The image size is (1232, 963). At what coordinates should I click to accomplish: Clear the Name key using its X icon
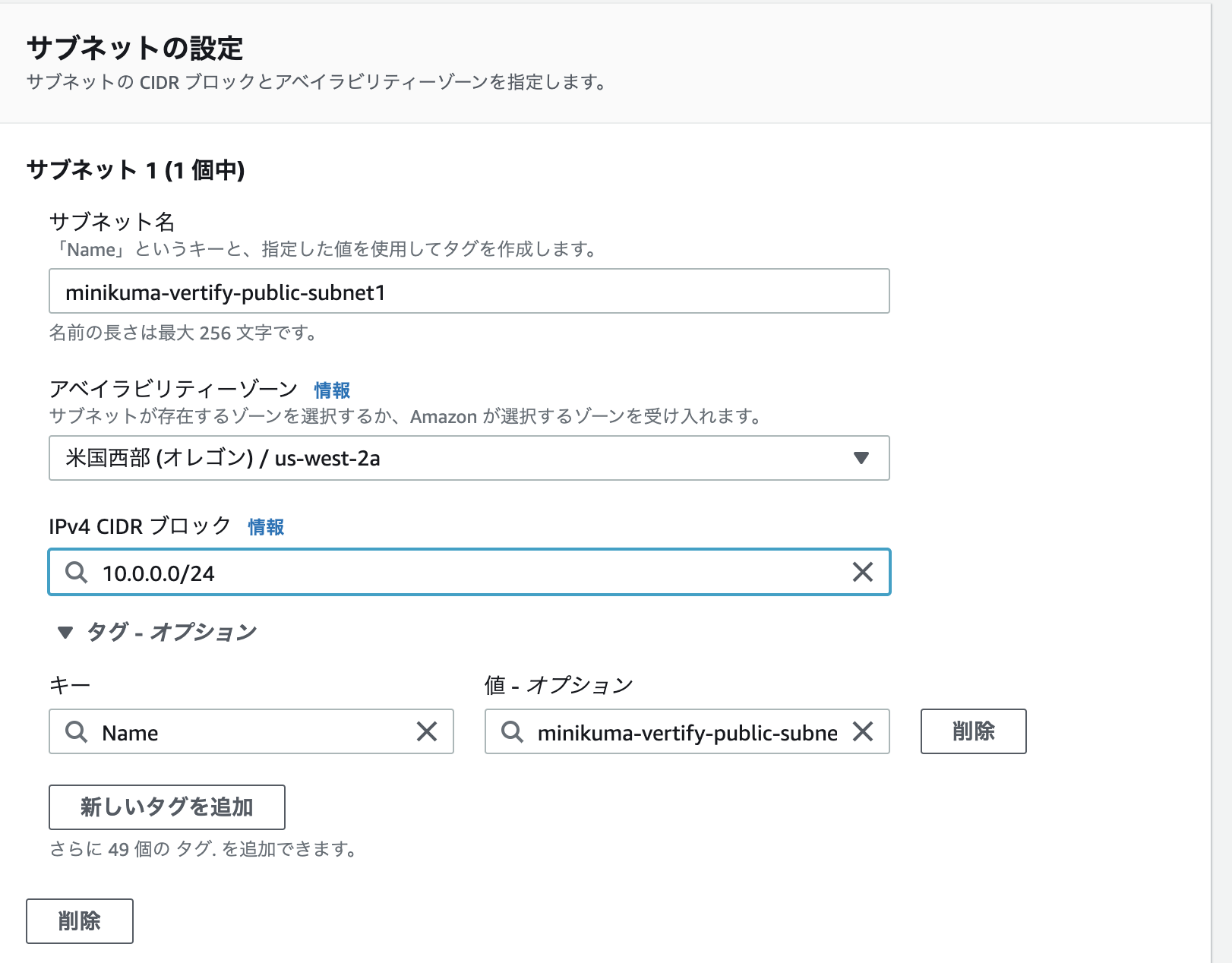427,732
